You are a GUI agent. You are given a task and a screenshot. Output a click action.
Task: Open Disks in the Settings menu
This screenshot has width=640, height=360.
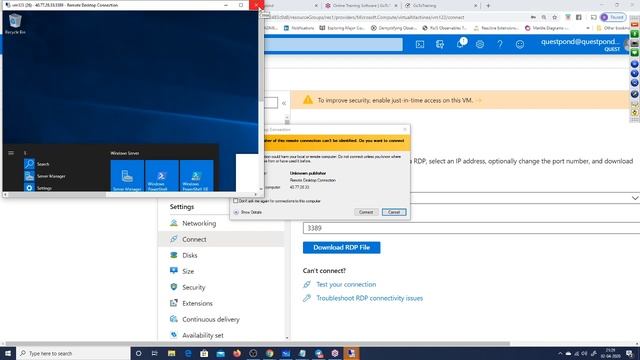pos(221,255)
